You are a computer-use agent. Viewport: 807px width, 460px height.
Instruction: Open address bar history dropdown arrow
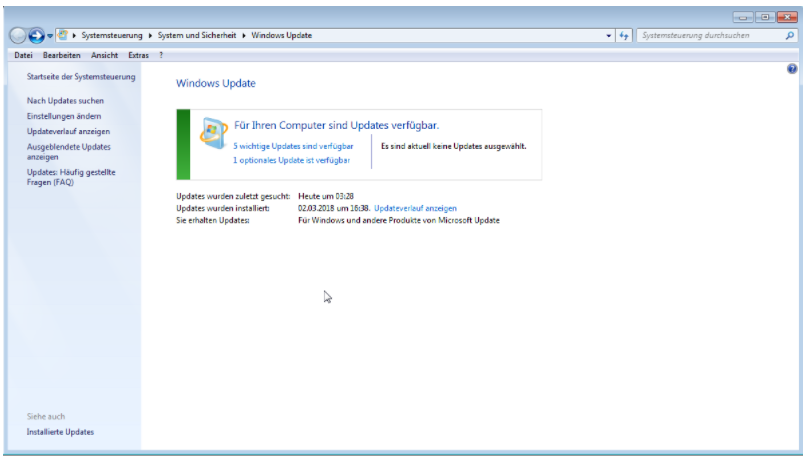[608, 36]
